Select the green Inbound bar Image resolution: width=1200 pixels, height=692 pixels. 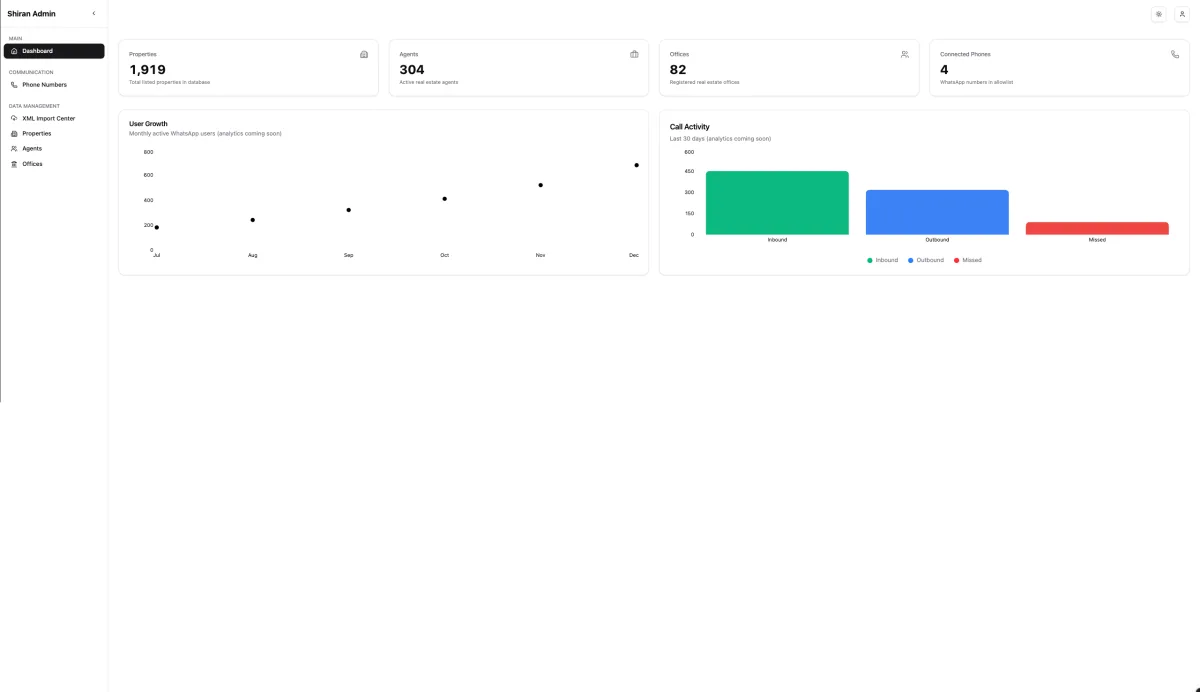pos(777,203)
